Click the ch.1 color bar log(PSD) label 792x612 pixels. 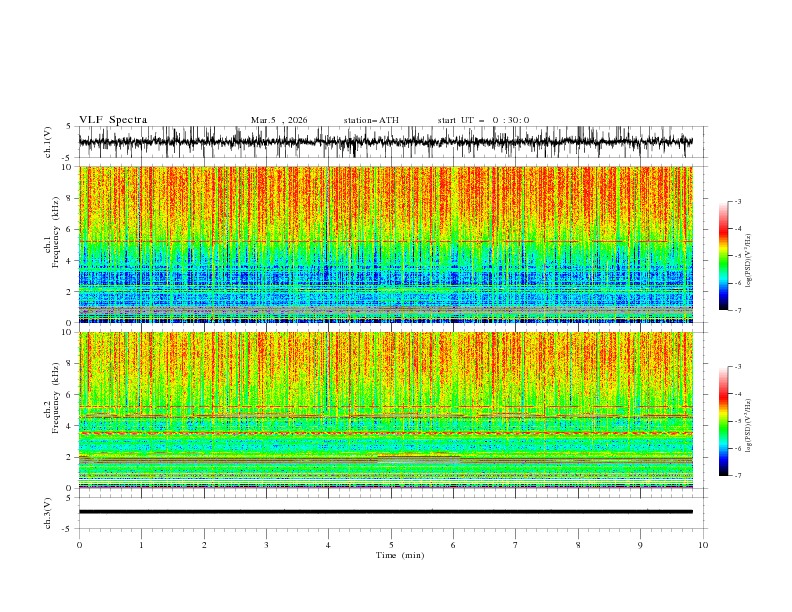click(749, 261)
